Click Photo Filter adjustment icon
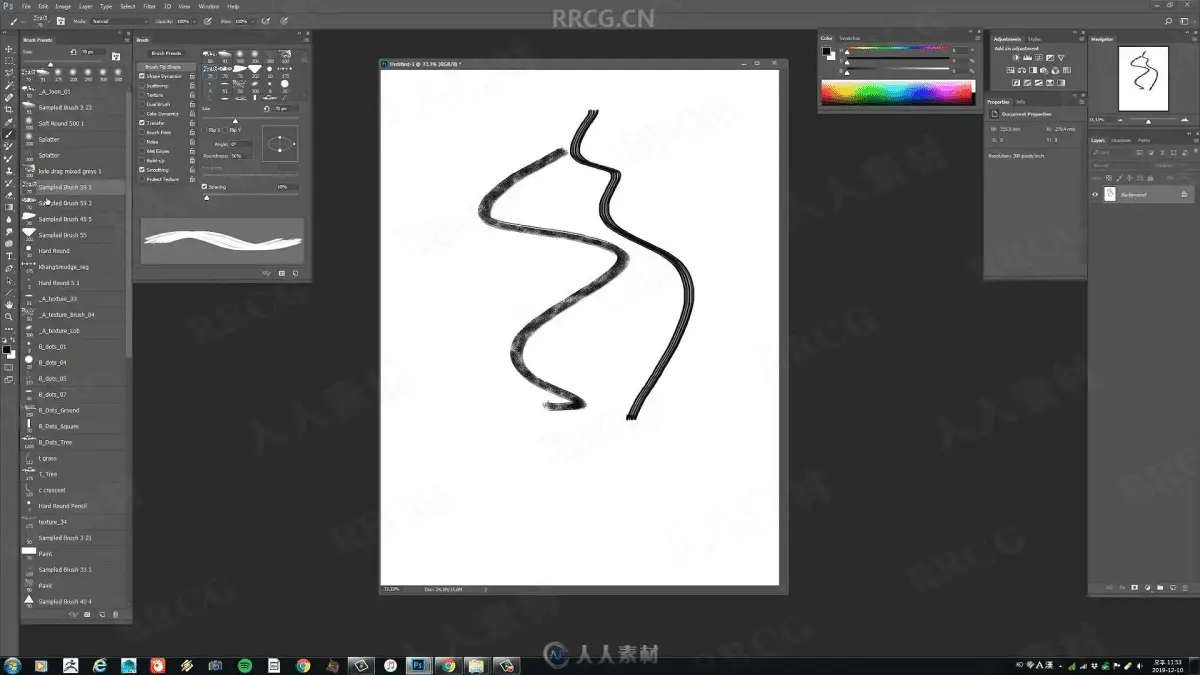The image size is (1200, 675). [x=1045, y=70]
